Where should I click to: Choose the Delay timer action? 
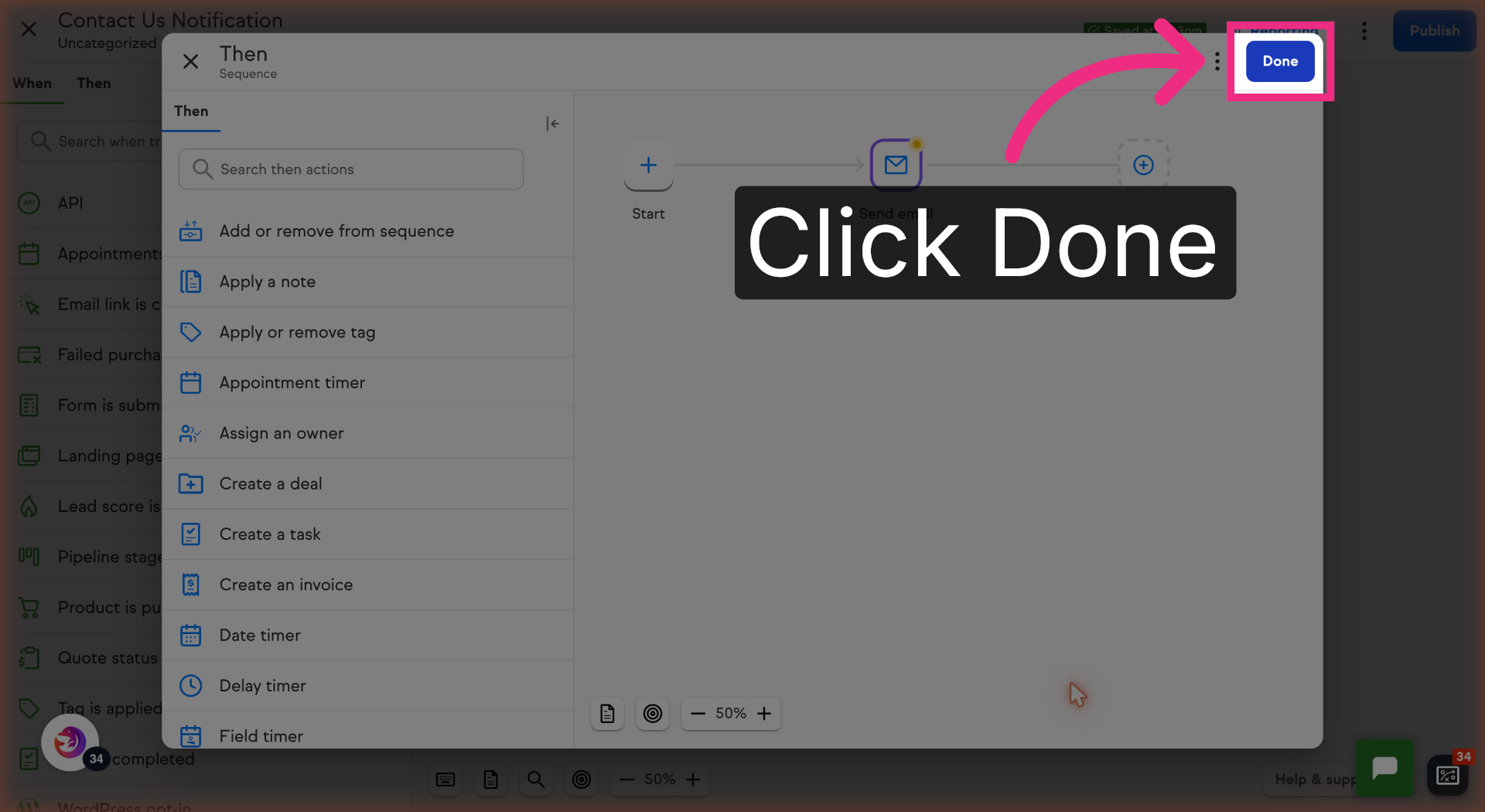(x=367, y=686)
